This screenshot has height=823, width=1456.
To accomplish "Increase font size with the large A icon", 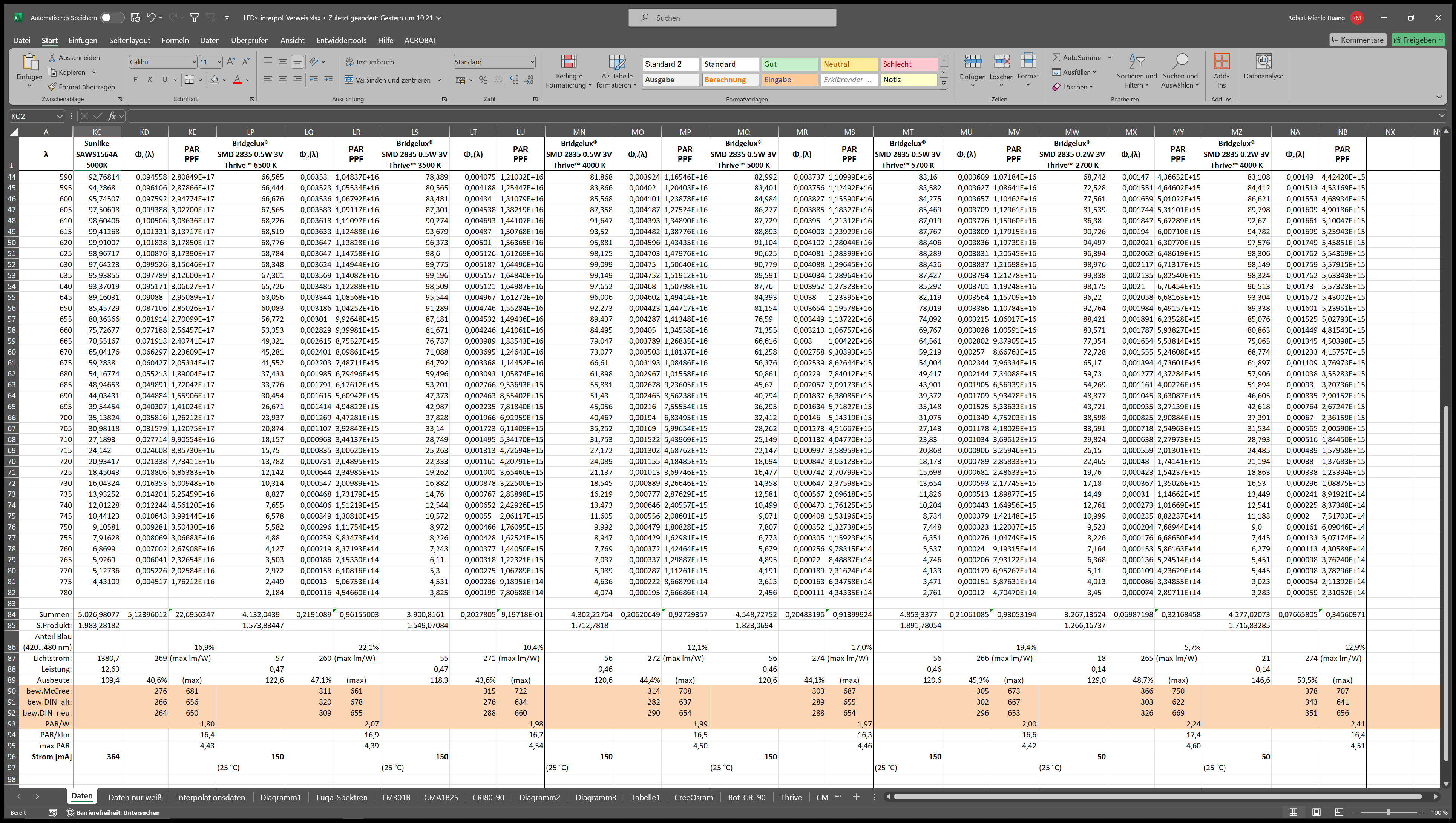I will tap(231, 61).
